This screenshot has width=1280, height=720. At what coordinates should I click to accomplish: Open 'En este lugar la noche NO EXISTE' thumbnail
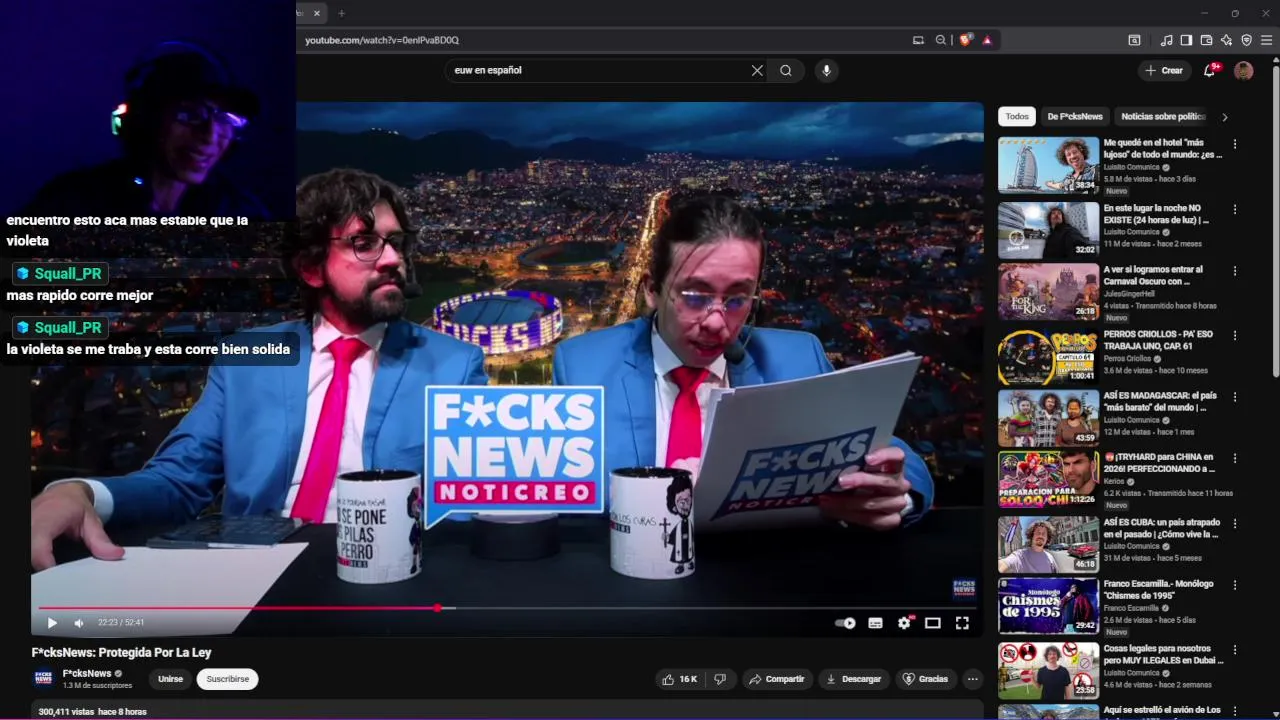[1048, 230]
